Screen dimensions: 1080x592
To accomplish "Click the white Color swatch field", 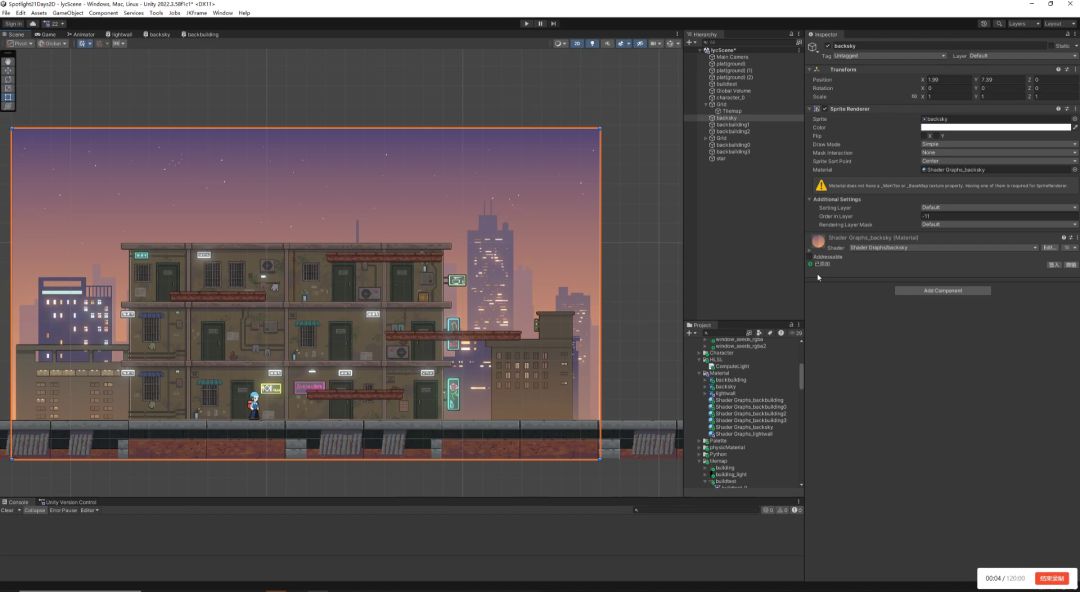I will coord(995,127).
